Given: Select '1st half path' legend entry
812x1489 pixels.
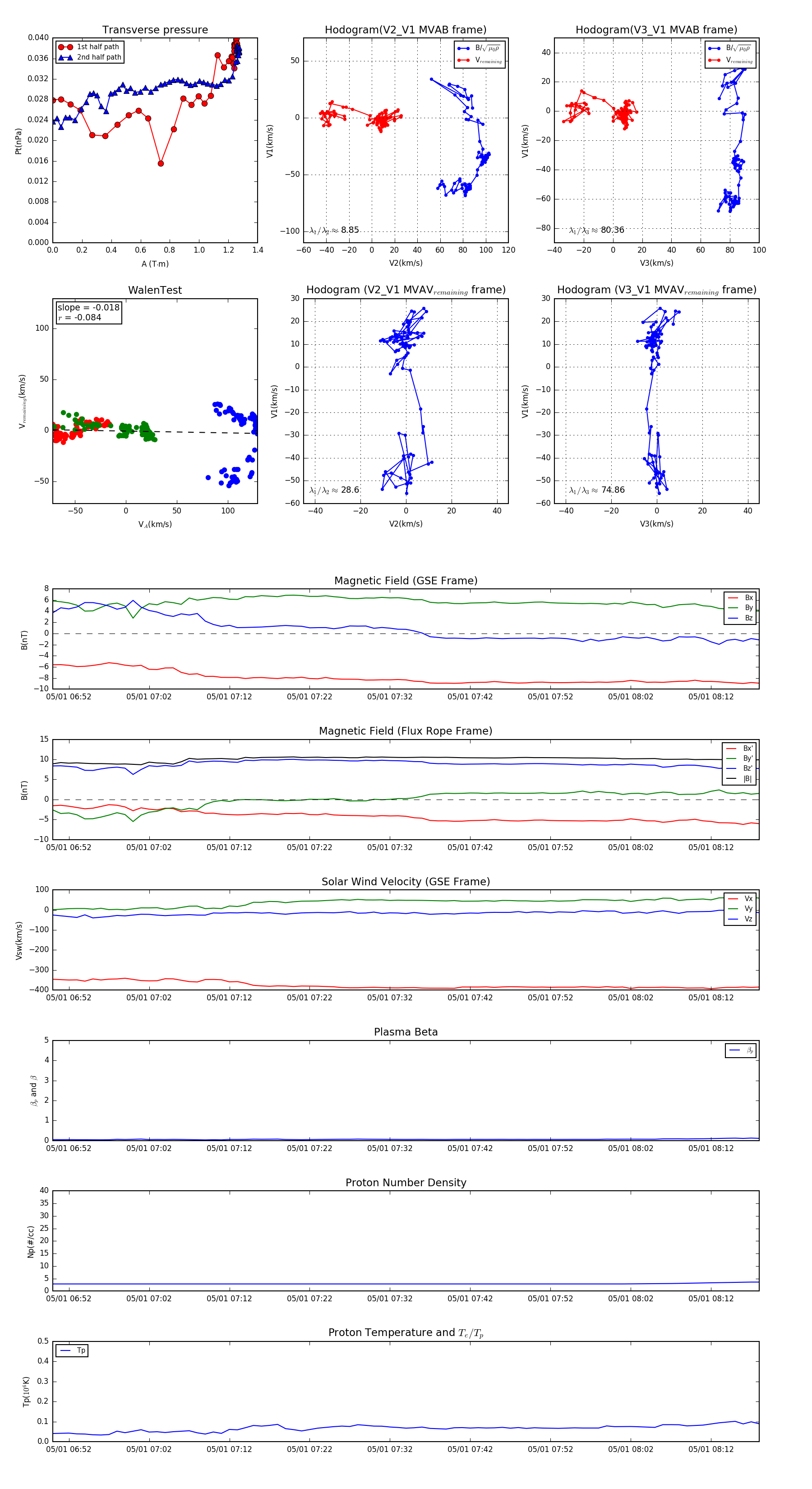Looking at the screenshot, I should tap(89, 47).
